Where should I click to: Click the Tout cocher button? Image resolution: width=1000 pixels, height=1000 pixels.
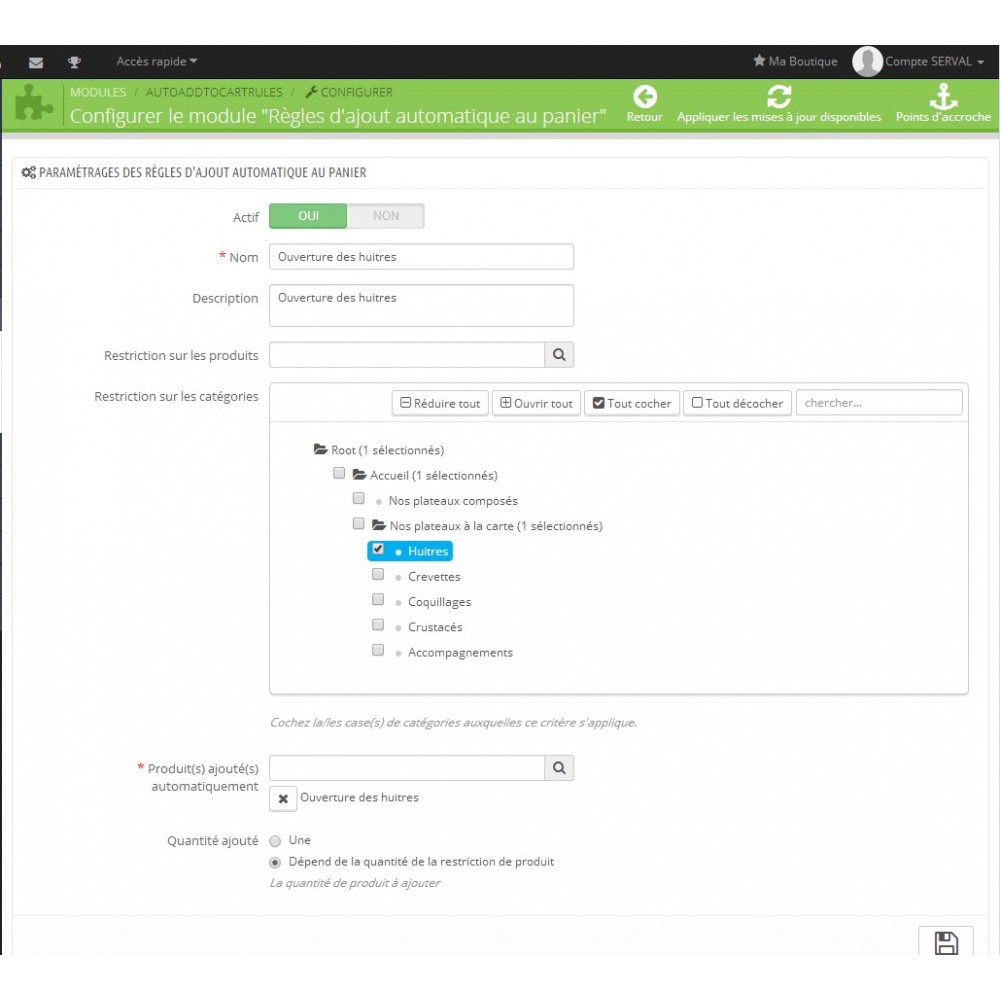[632, 403]
